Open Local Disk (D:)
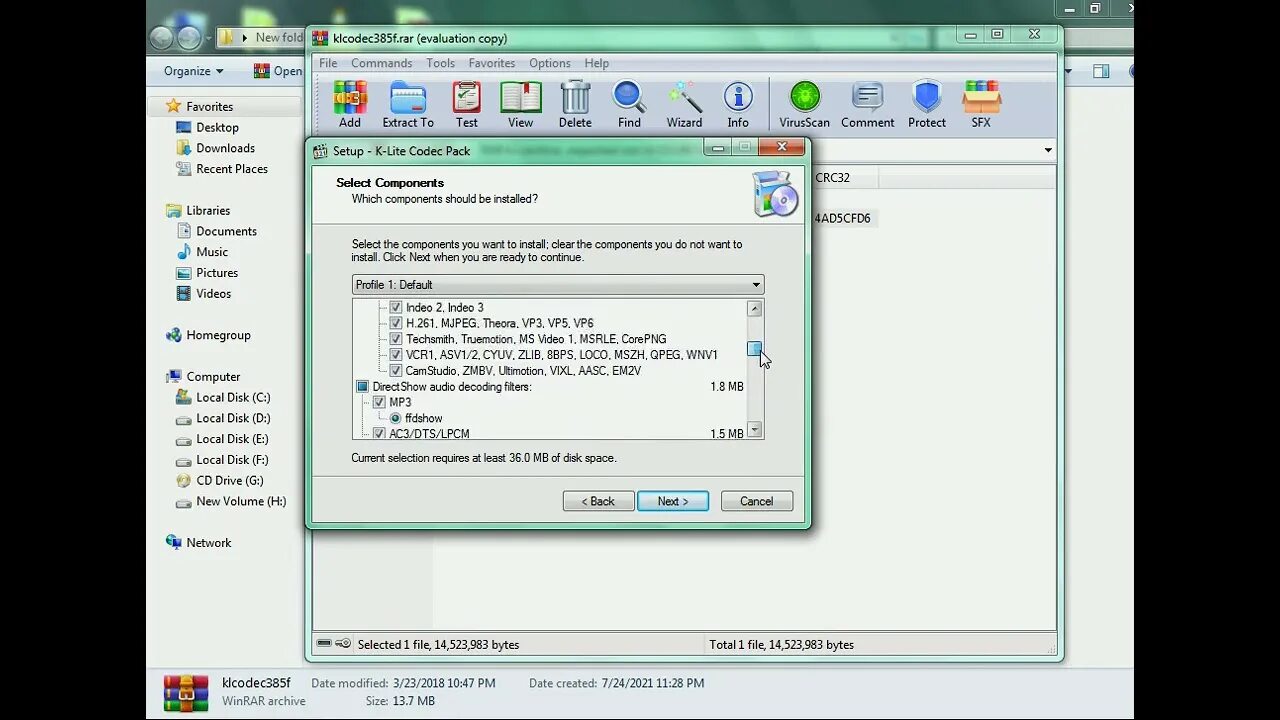 233,418
